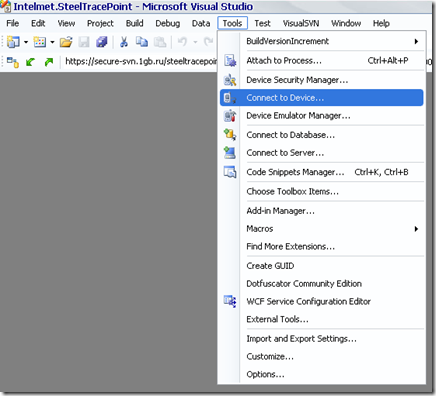Open the VisualSVN menu
Viewport: 436px width, 396px height.
tap(301, 23)
